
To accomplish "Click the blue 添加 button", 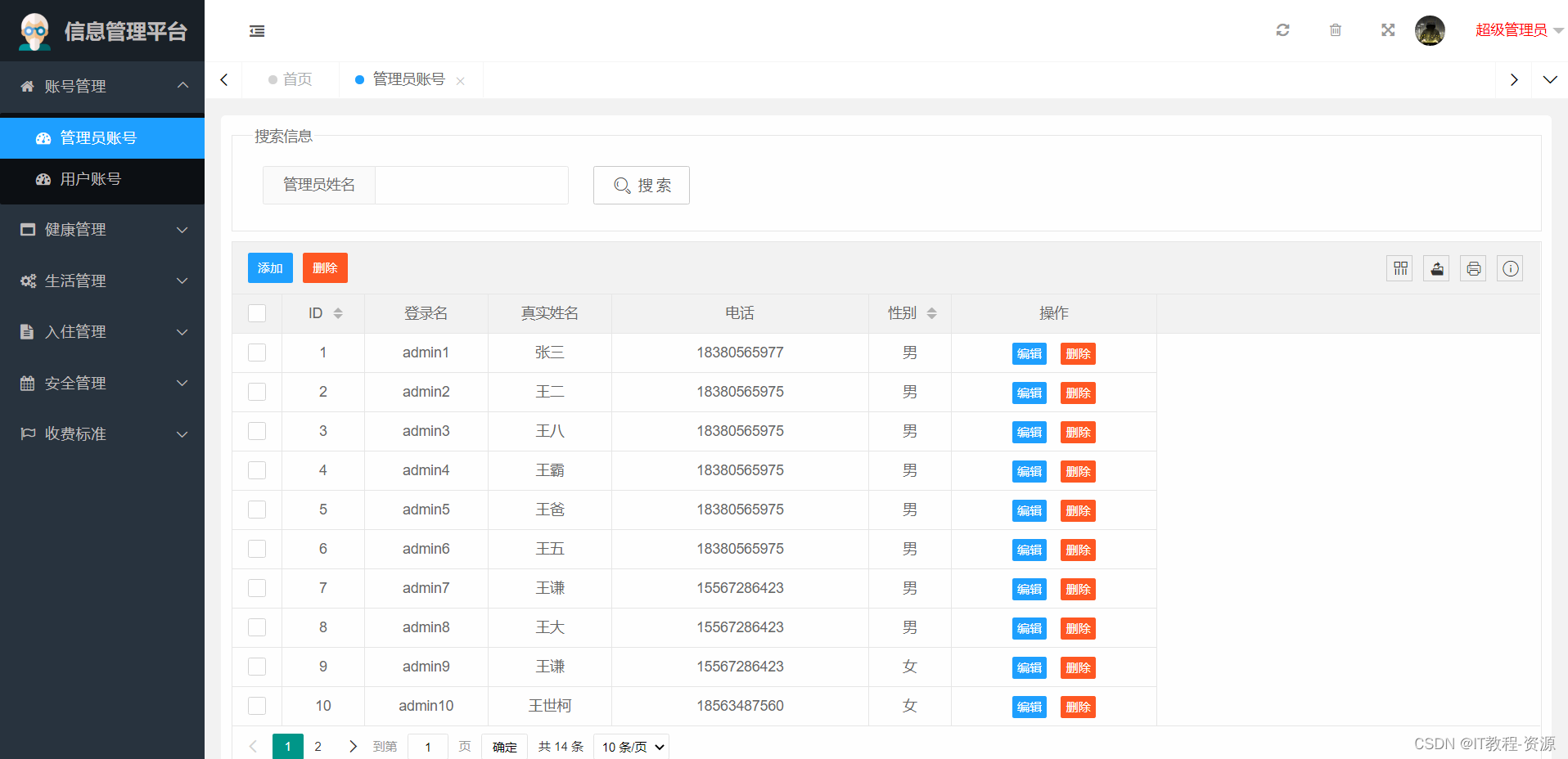I will pyautogui.click(x=270, y=267).
